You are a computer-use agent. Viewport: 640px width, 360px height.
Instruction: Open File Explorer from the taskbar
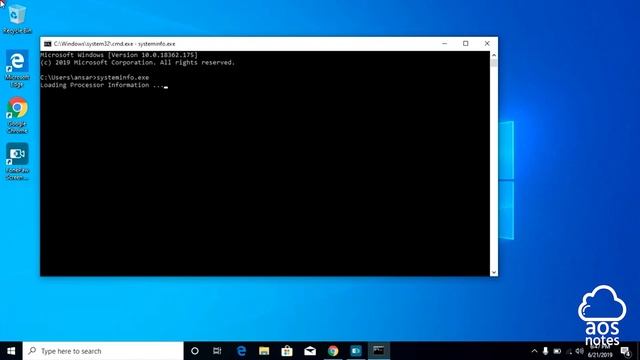[x=264, y=351]
